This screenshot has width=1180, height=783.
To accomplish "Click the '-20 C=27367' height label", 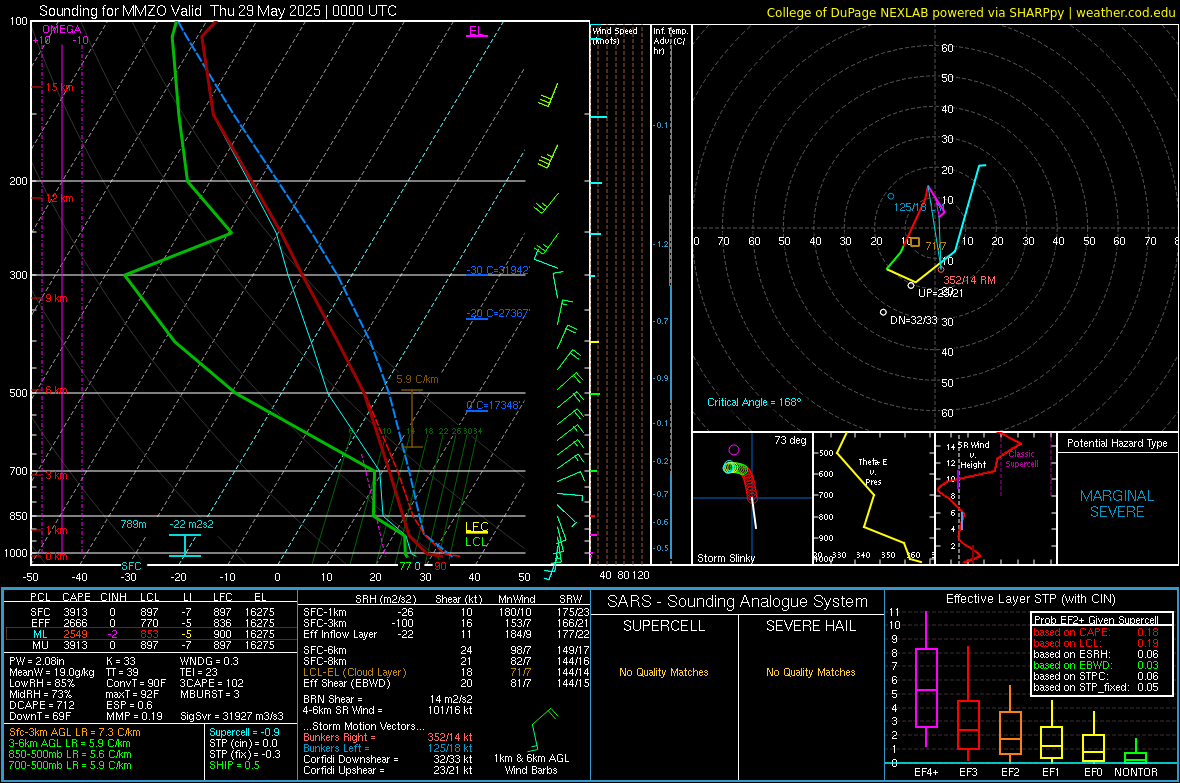I will pos(498,313).
